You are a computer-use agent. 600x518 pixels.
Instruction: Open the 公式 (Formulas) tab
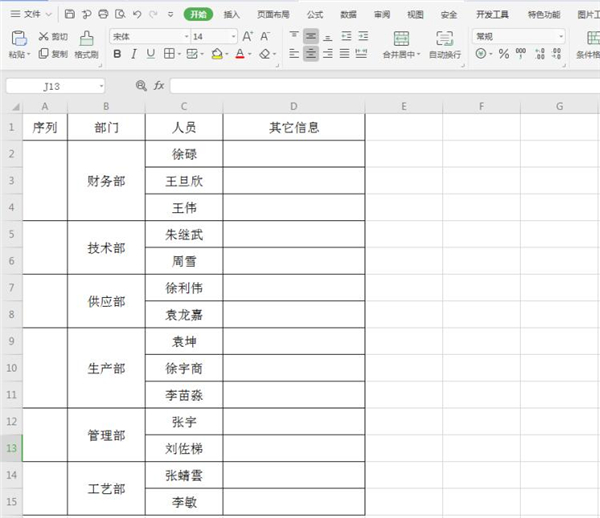click(314, 15)
